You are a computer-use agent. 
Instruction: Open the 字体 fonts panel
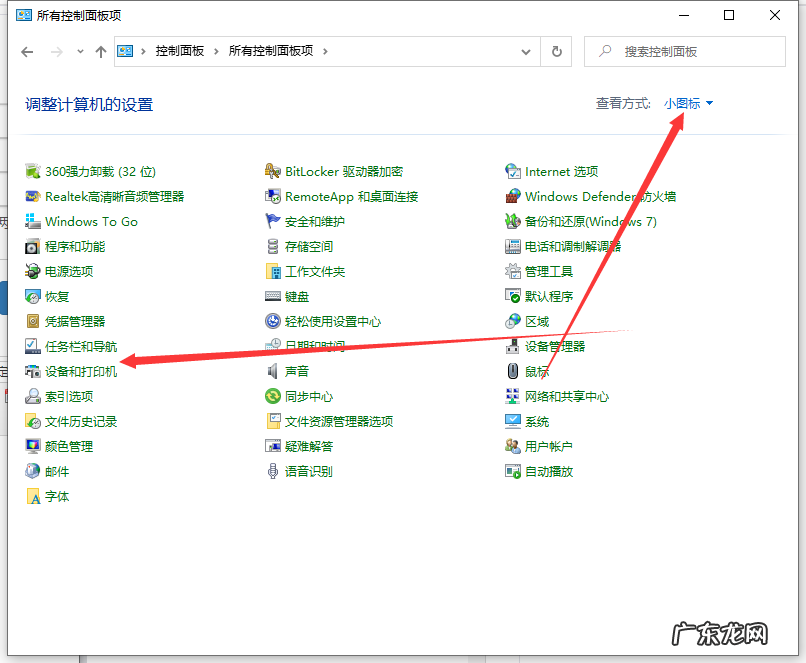(54, 496)
